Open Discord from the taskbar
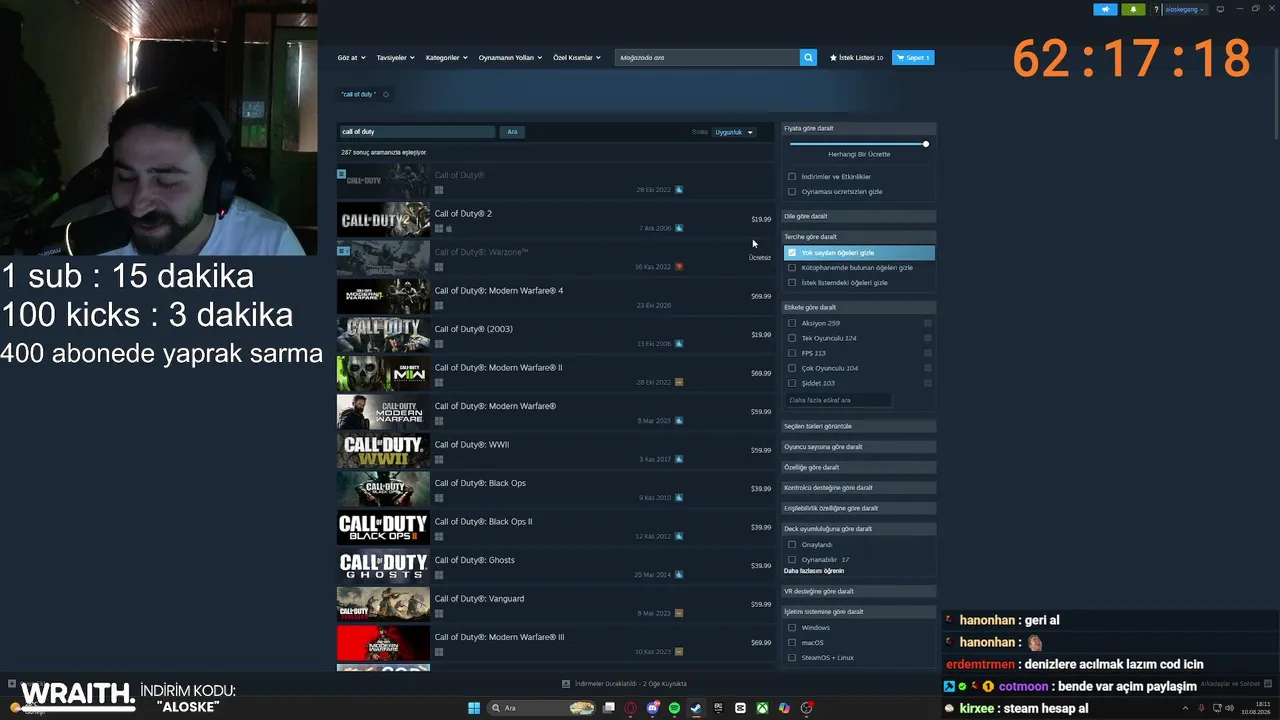This screenshot has width=1280, height=720. coord(652,708)
